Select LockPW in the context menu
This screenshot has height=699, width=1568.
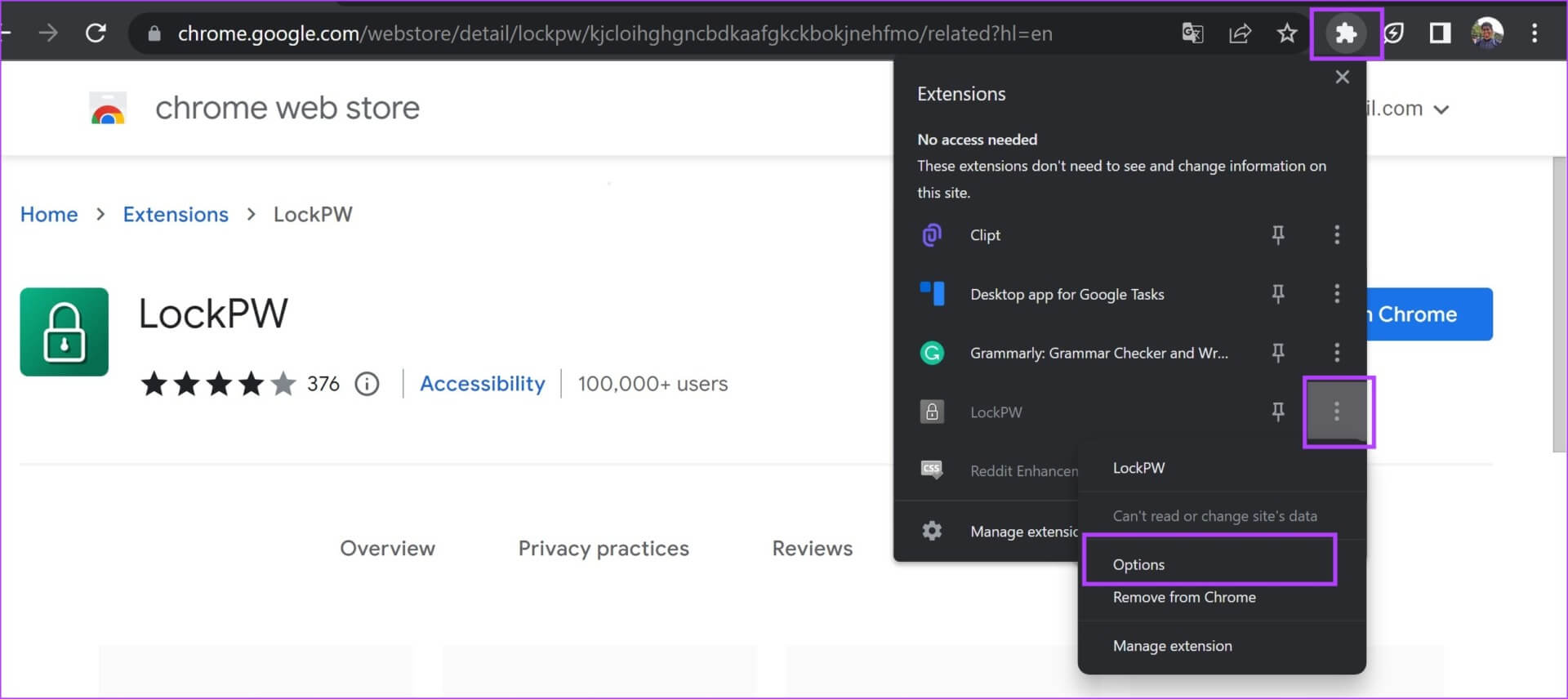point(1138,468)
